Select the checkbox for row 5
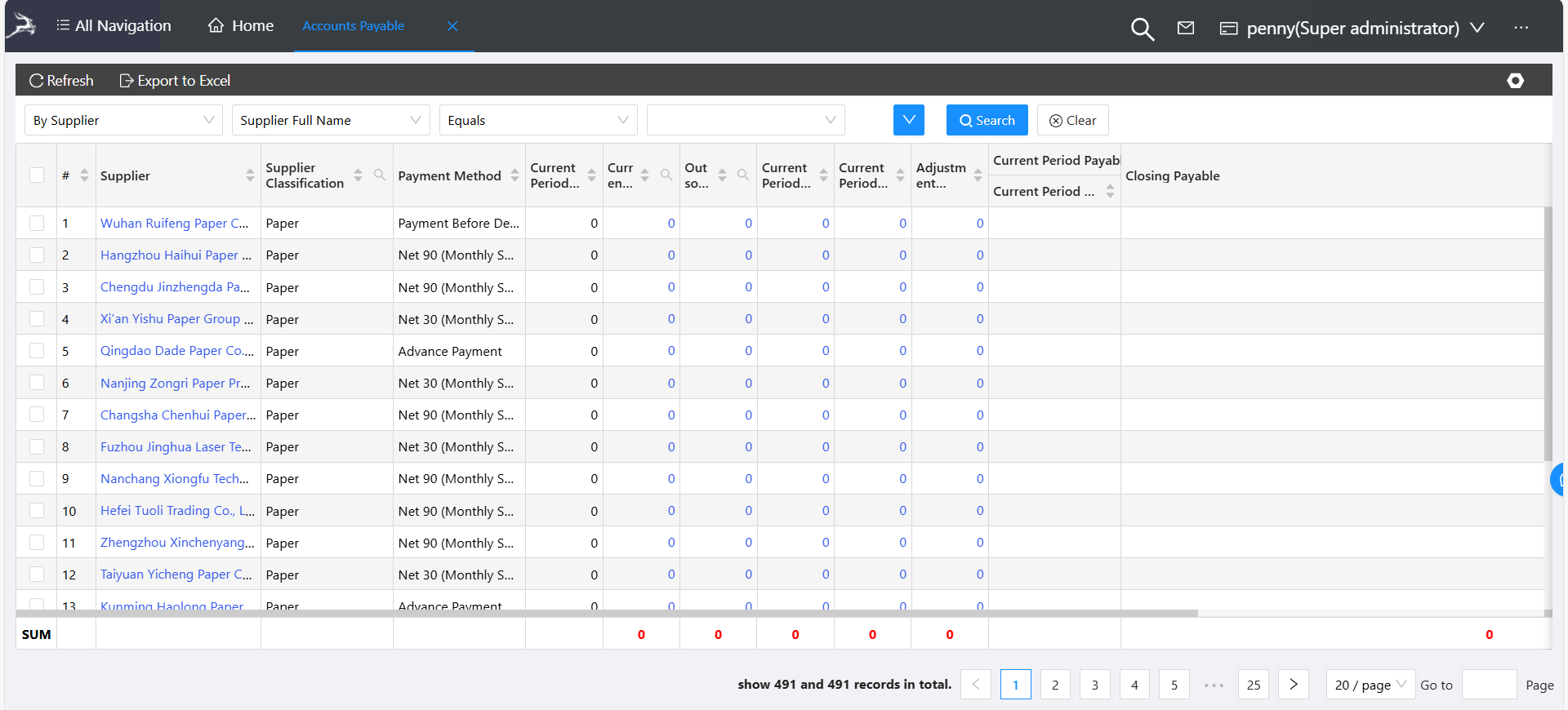This screenshot has height=710, width=1568. (37, 351)
